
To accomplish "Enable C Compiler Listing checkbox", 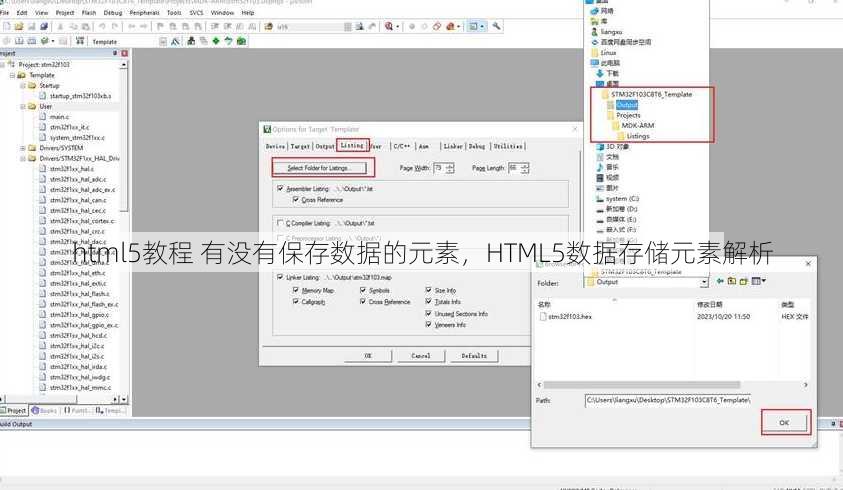I will pyautogui.click(x=280, y=223).
